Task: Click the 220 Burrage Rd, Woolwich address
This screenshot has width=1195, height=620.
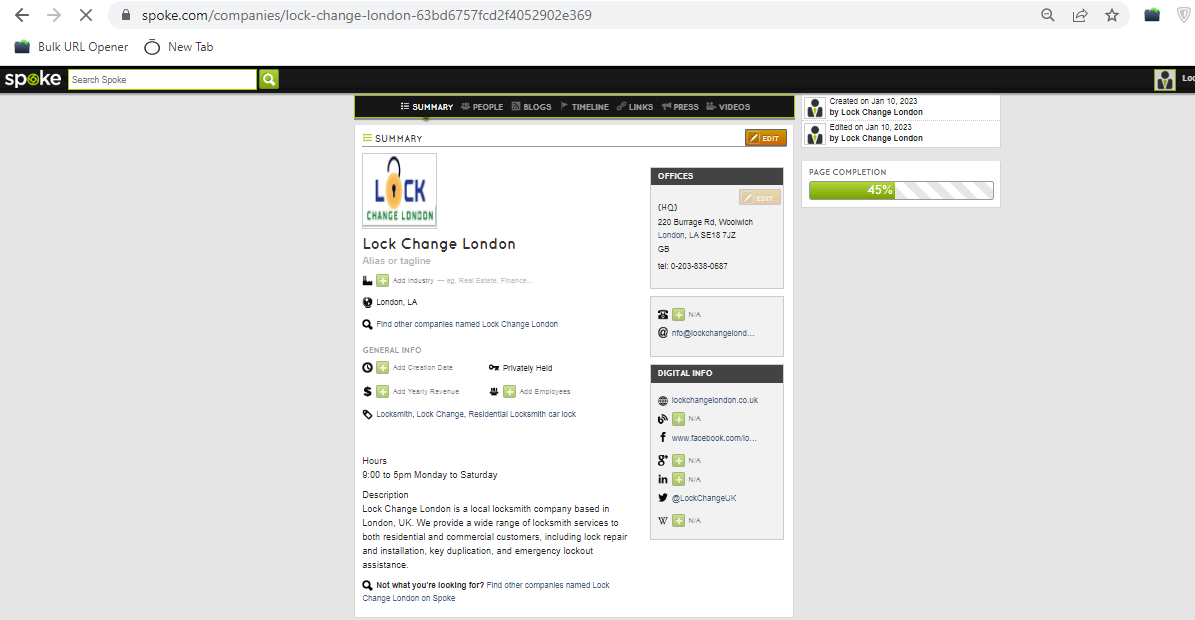Action: (705, 222)
